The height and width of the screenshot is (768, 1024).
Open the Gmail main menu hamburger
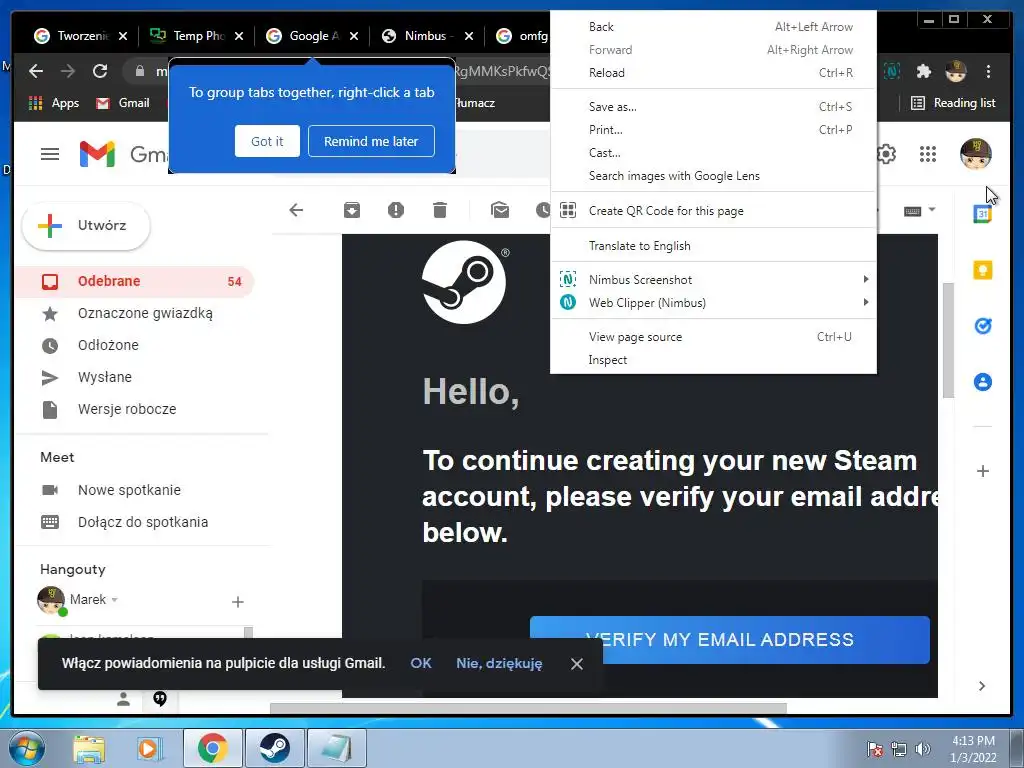[50, 154]
